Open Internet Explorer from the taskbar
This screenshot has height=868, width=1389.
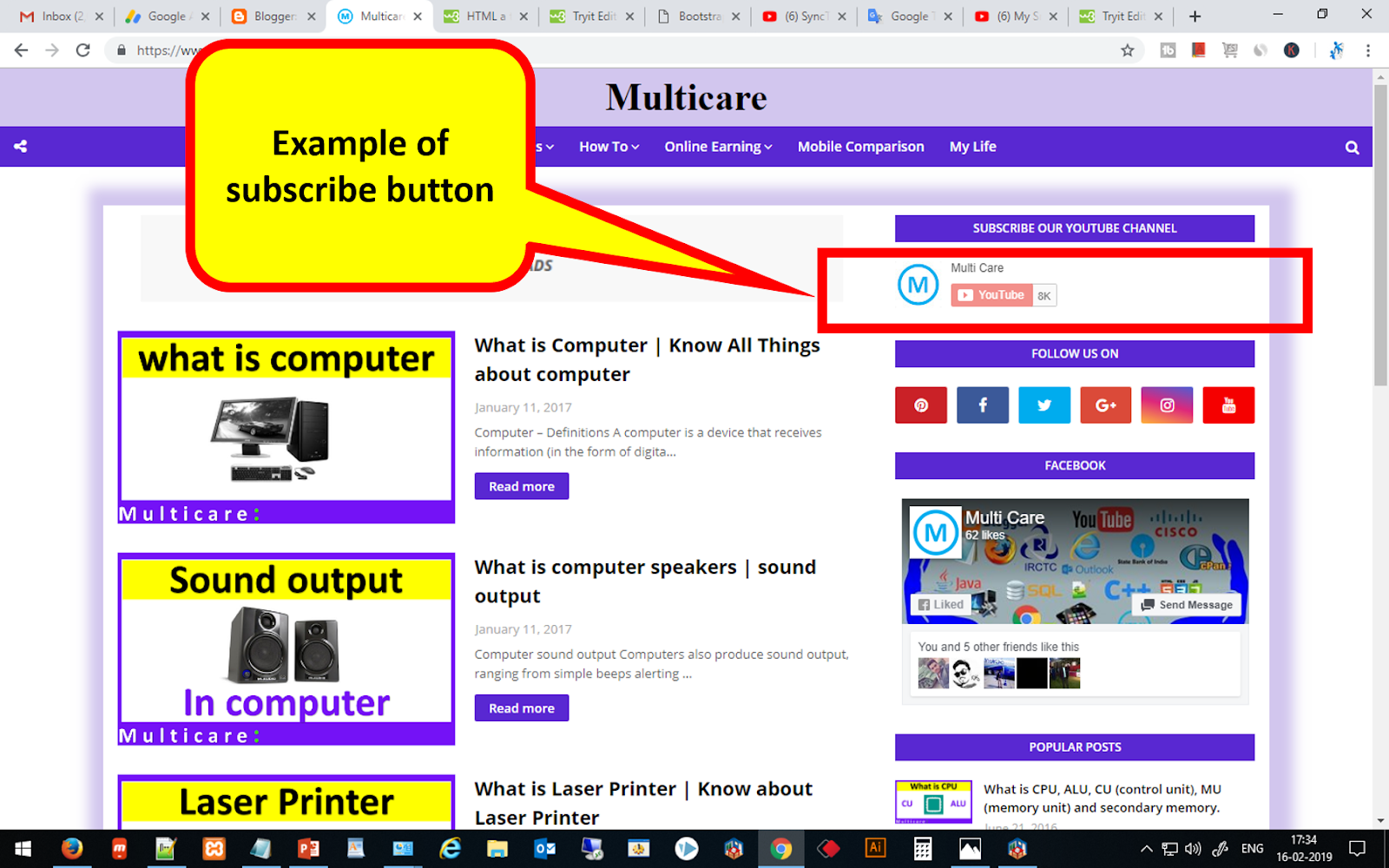coord(450,849)
